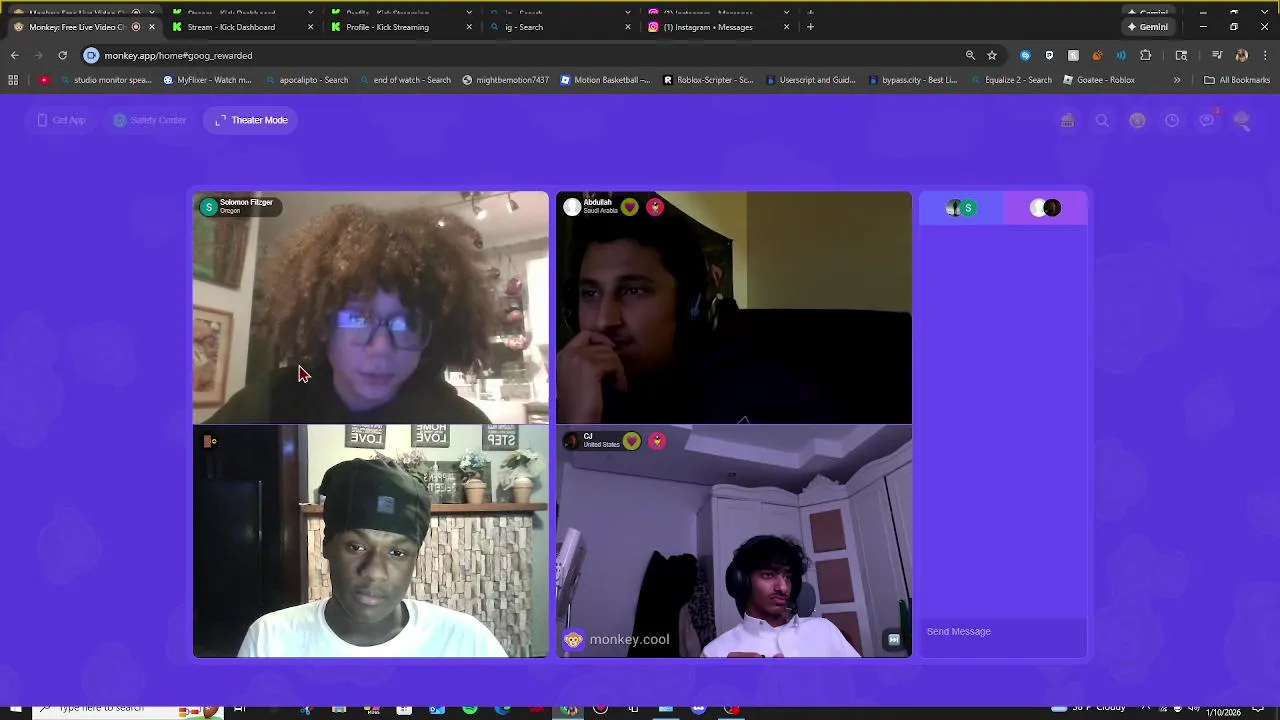The height and width of the screenshot is (720, 1280).
Task: Close the Monkey Free Live Video tab
Action: [151, 27]
